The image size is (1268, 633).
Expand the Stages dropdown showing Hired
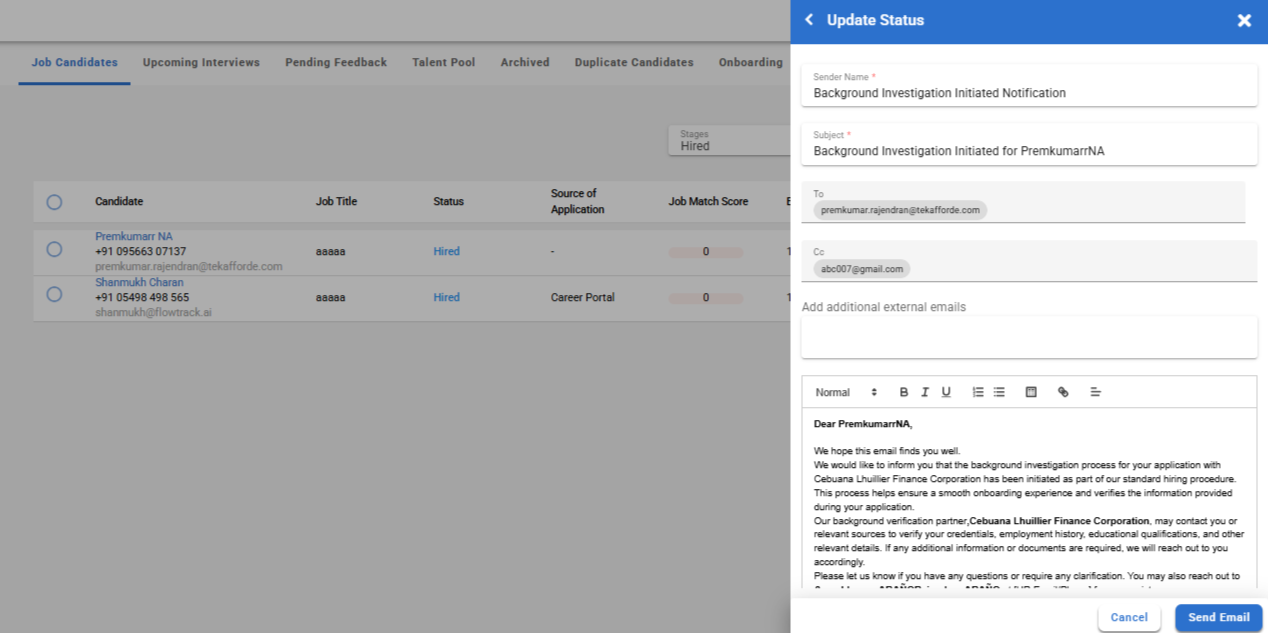[730, 140]
